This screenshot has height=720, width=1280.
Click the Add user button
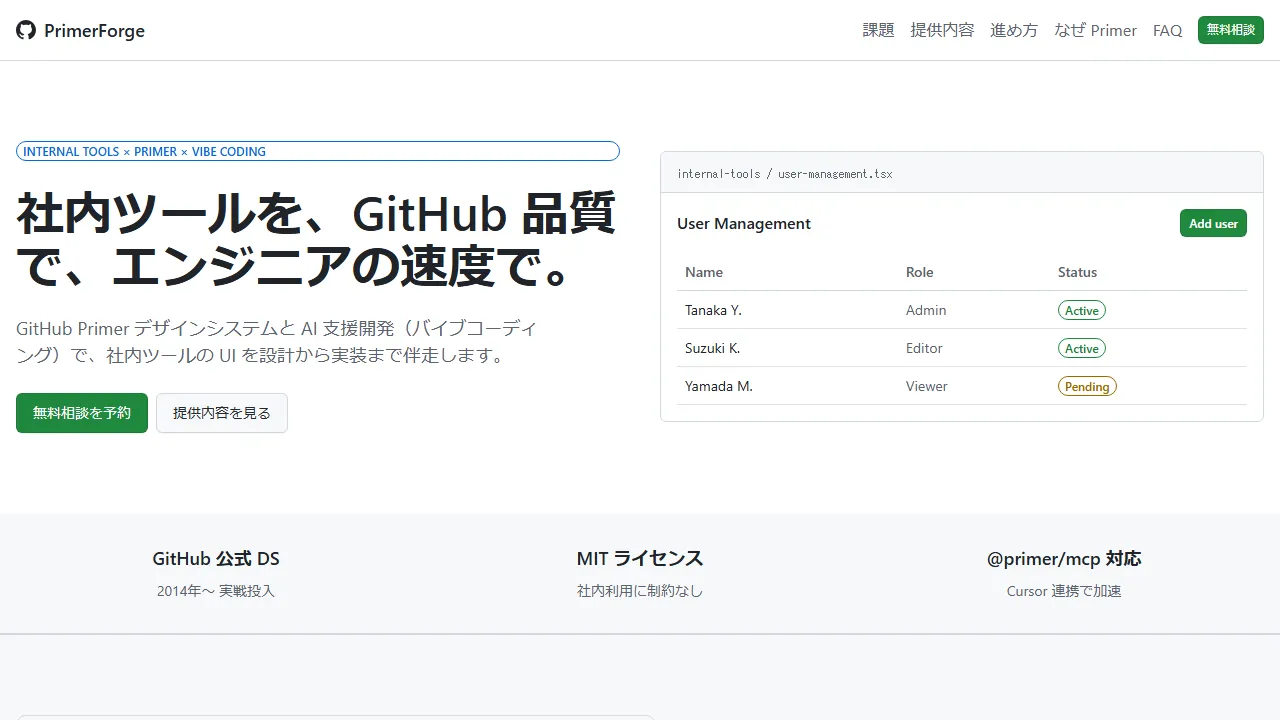click(1213, 224)
